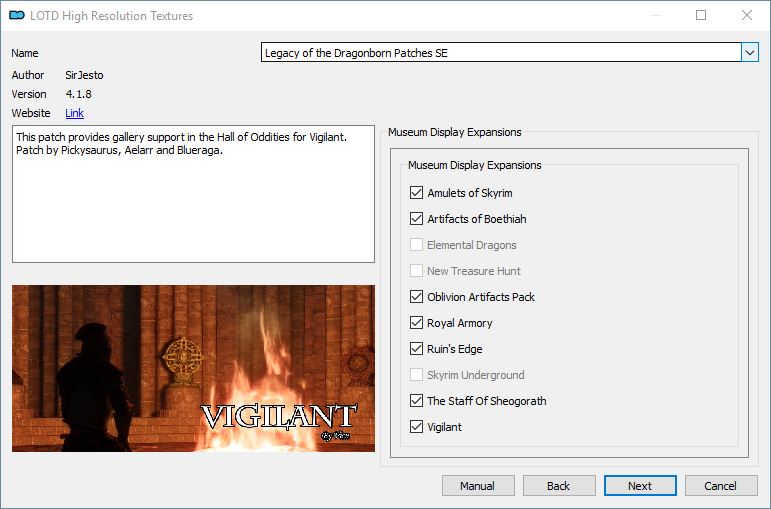Click the Oblivion Artifacts Pack label
The width and height of the screenshot is (771, 509).
point(481,297)
